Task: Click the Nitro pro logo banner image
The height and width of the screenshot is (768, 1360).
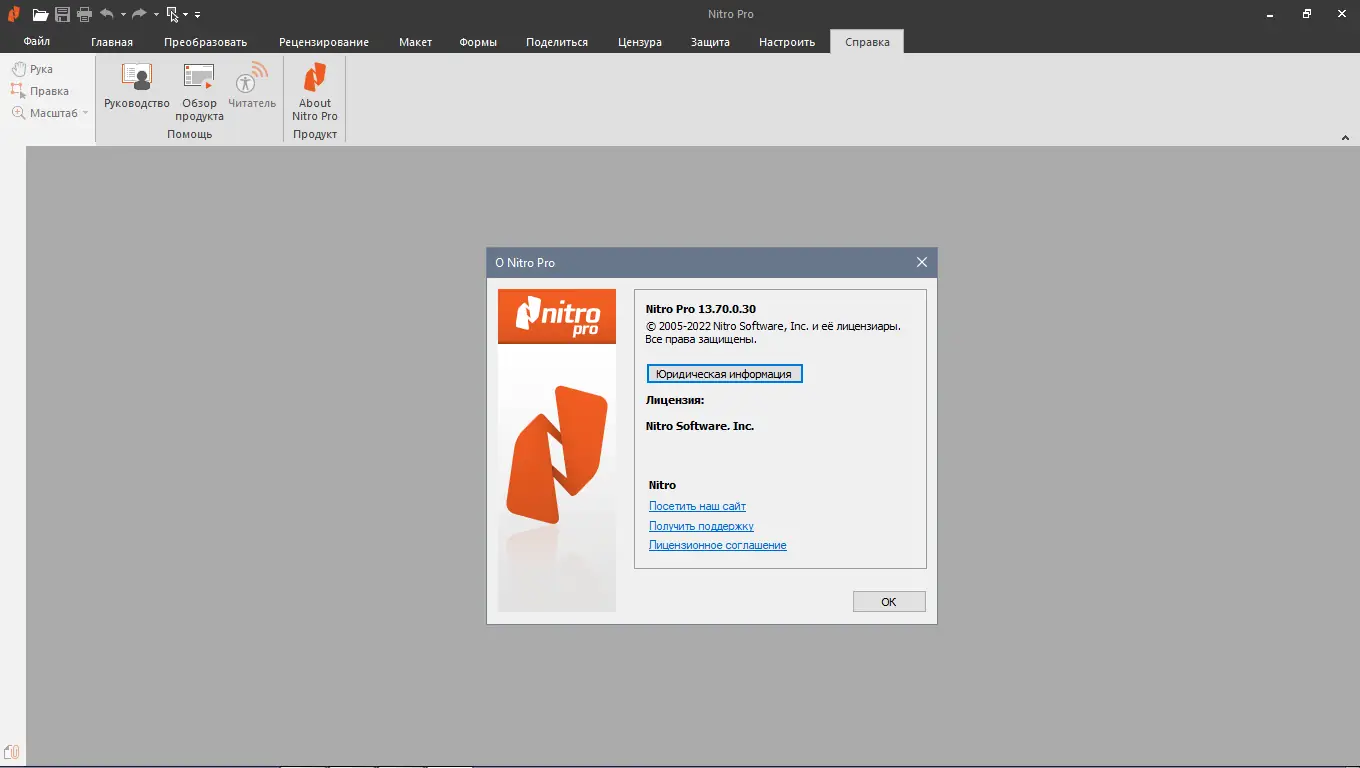Action: (557, 317)
